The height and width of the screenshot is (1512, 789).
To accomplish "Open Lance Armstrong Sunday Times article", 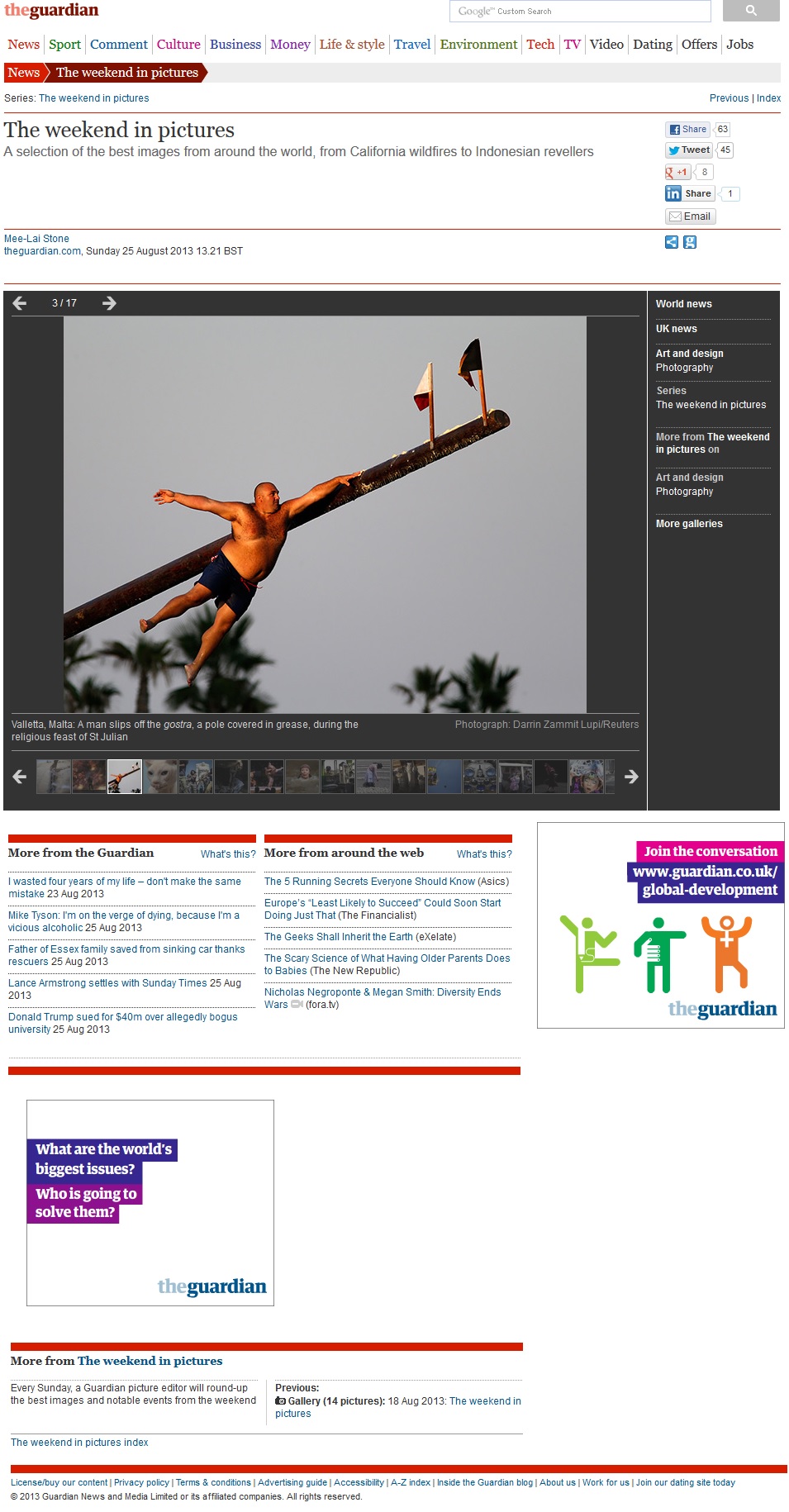I will [x=107, y=983].
